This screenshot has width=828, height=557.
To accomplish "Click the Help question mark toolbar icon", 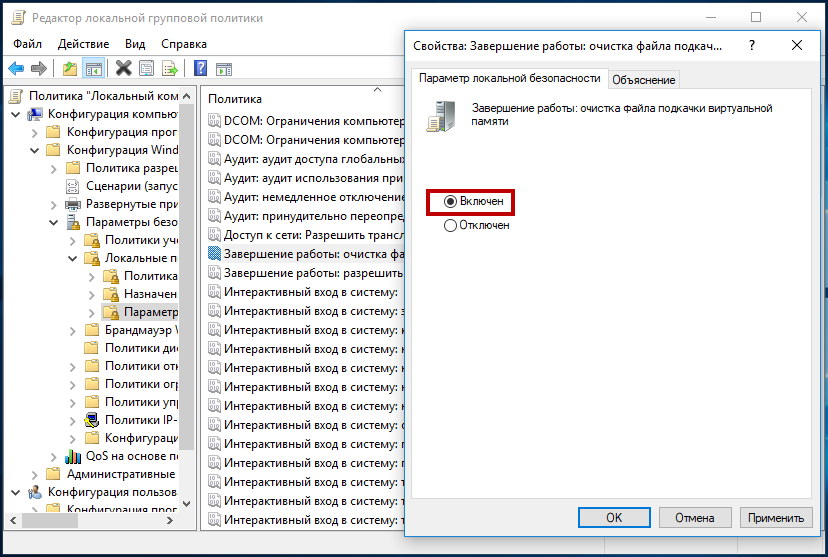I will (x=201, y=68).
